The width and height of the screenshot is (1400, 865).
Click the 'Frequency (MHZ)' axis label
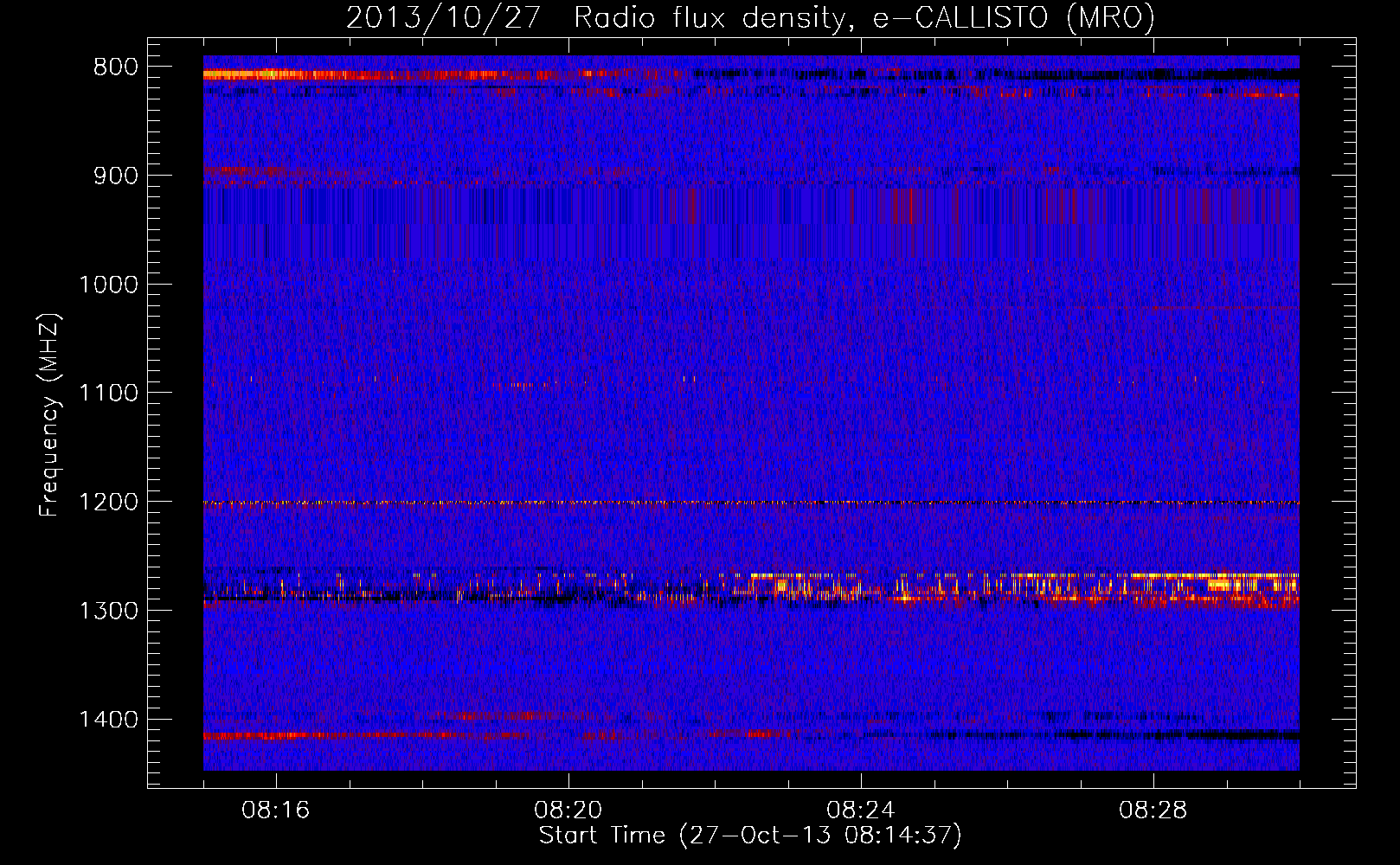49,415
